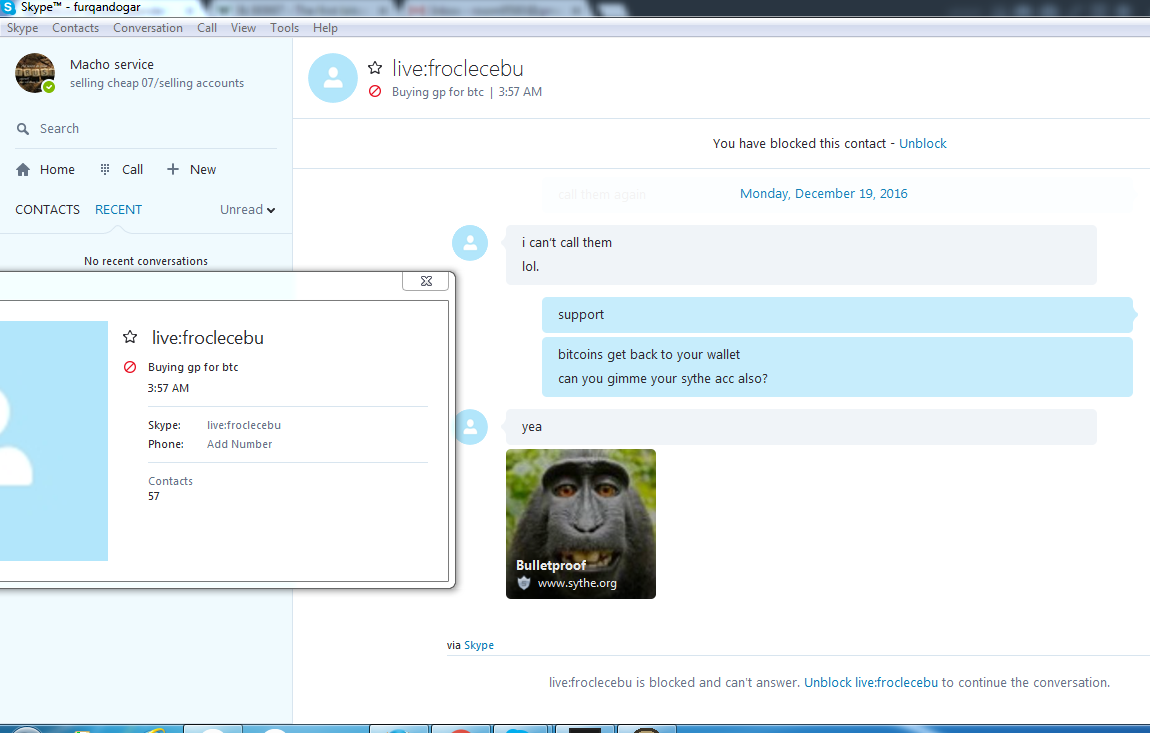Click sender avatar beside "yea" message
Viewport: 1150px width, 733px height.
point(470,427)
